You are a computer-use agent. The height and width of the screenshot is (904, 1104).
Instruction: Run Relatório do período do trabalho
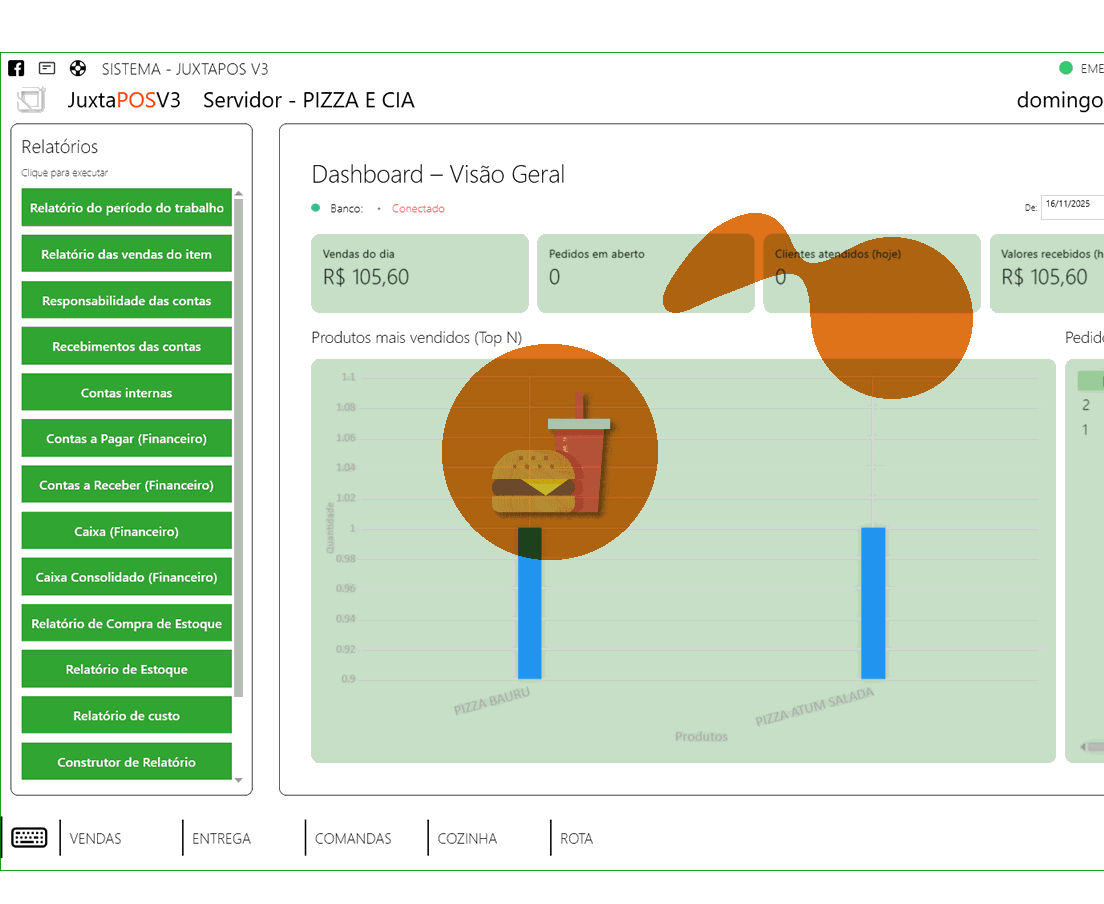(x=127, y=208)
